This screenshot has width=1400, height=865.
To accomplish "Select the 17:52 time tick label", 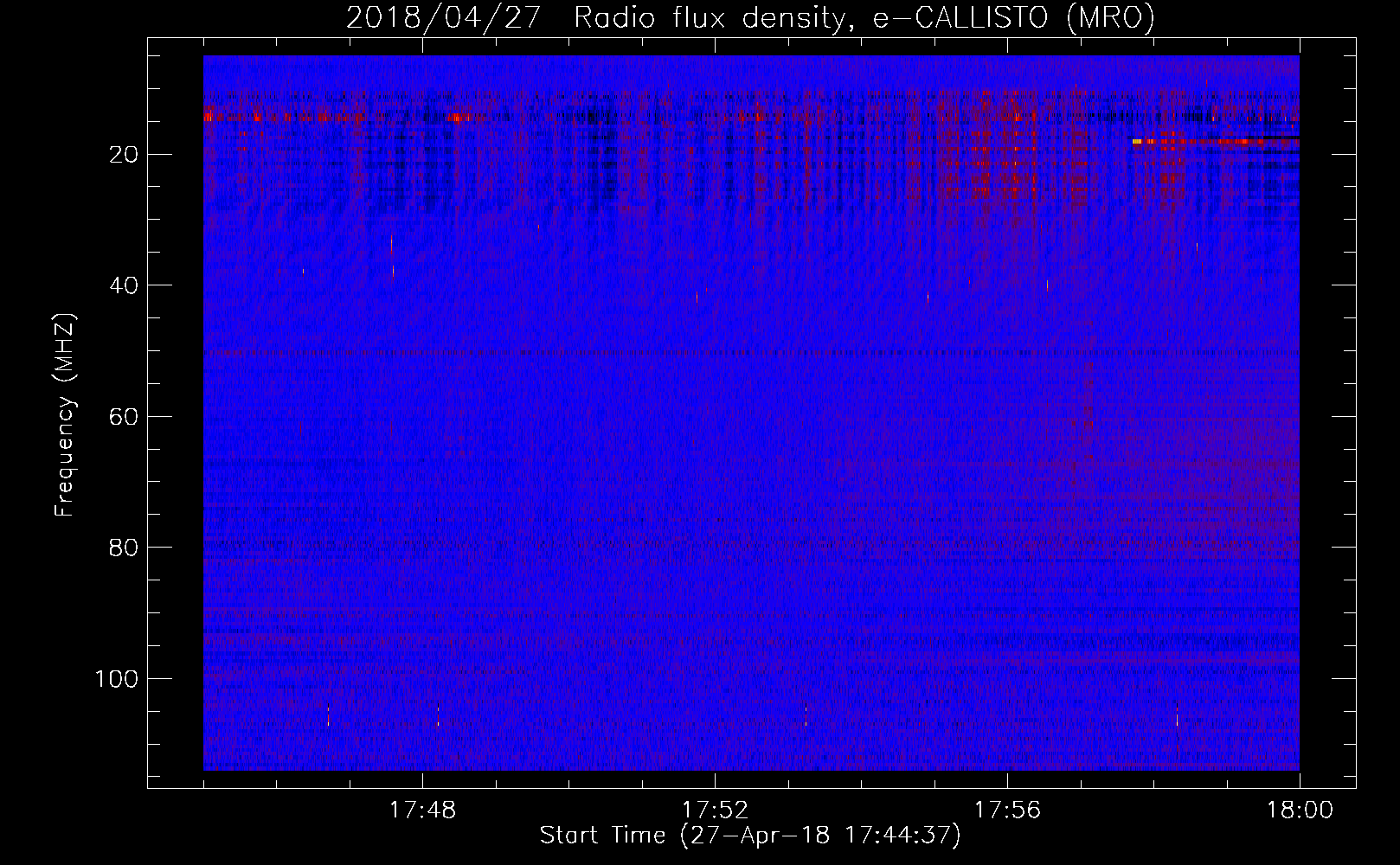I will 715,811.
